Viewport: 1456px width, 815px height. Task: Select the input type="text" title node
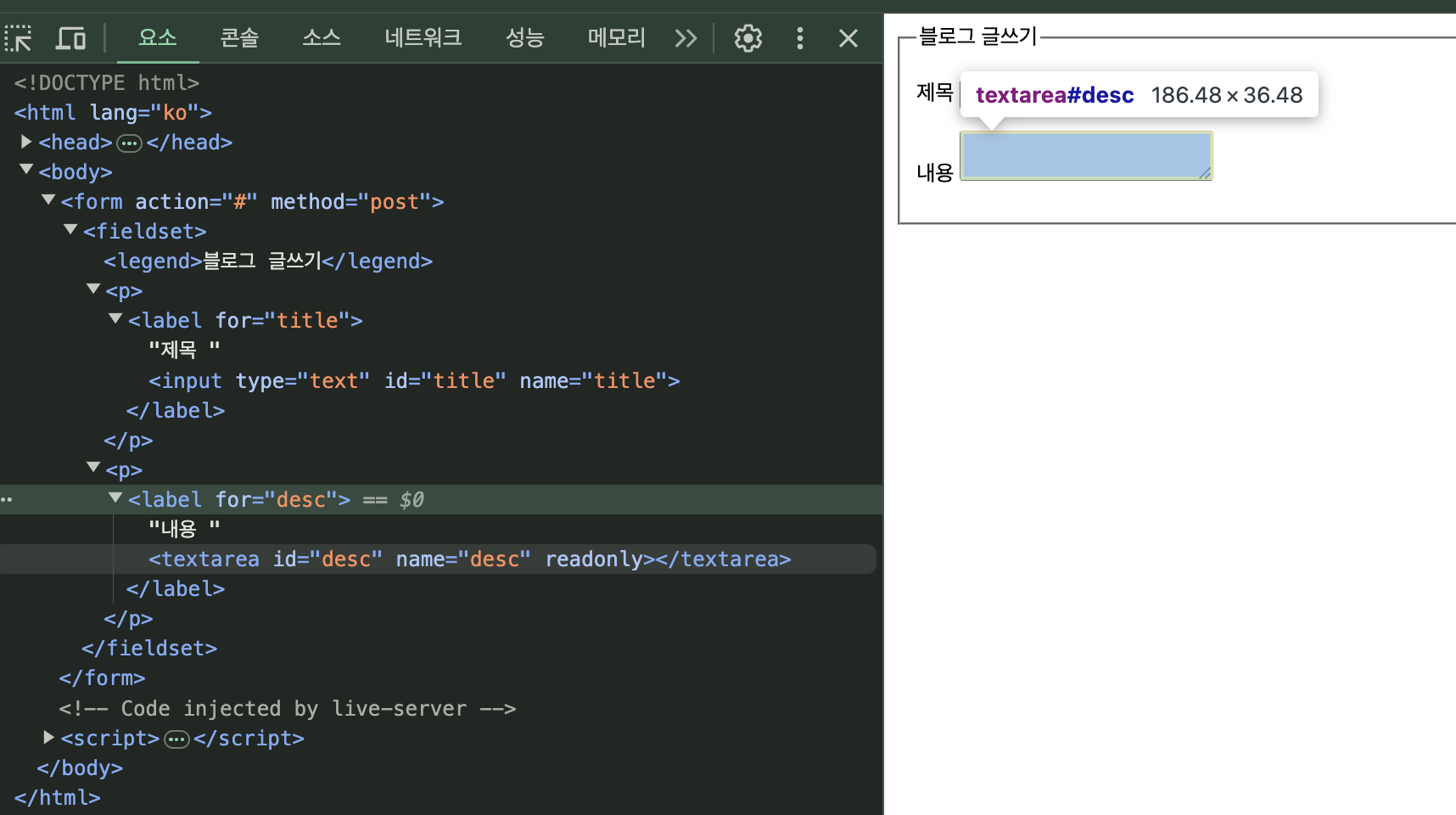(414, 380)
